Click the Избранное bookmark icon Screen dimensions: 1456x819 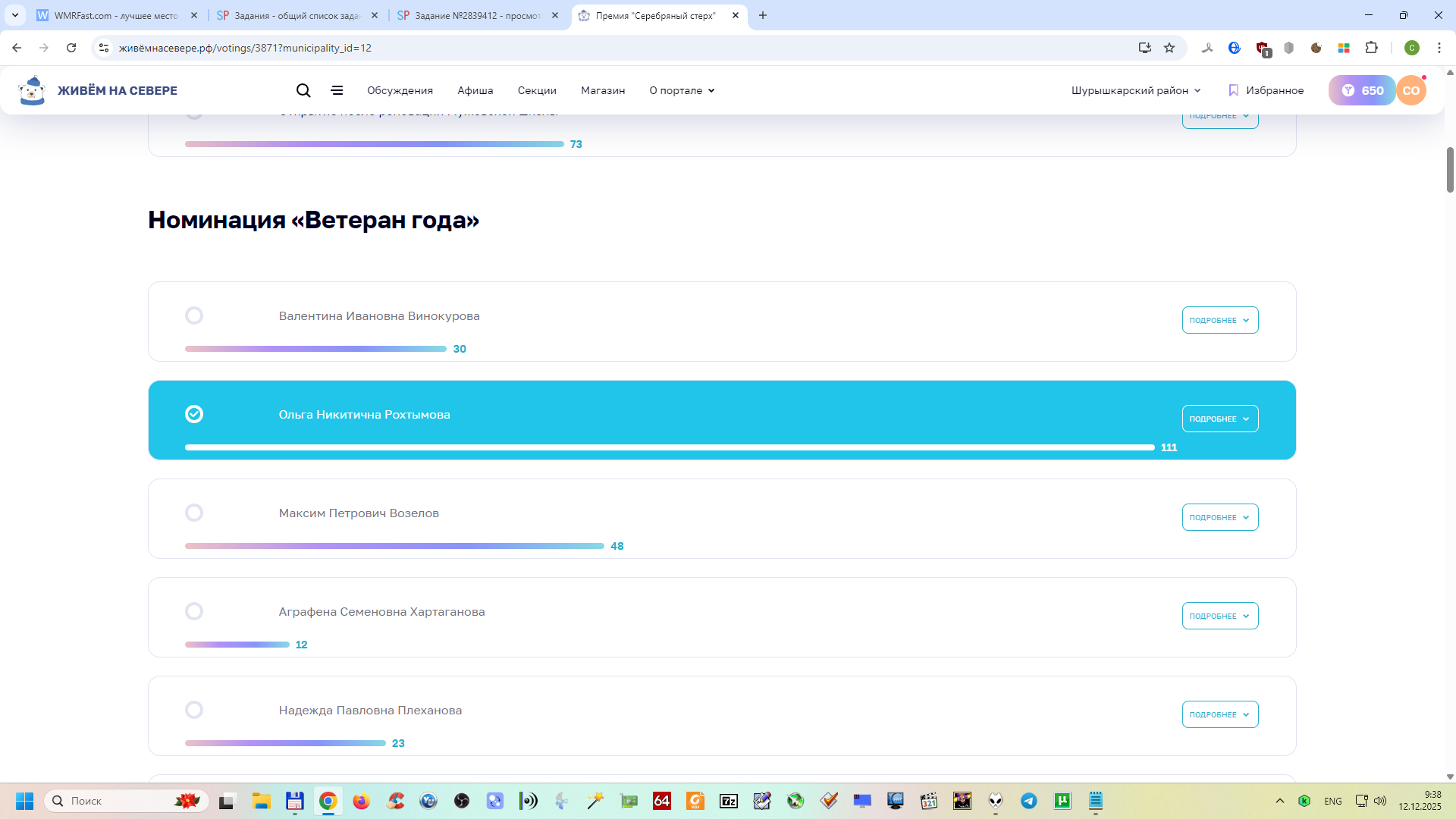coord(1233,90)
